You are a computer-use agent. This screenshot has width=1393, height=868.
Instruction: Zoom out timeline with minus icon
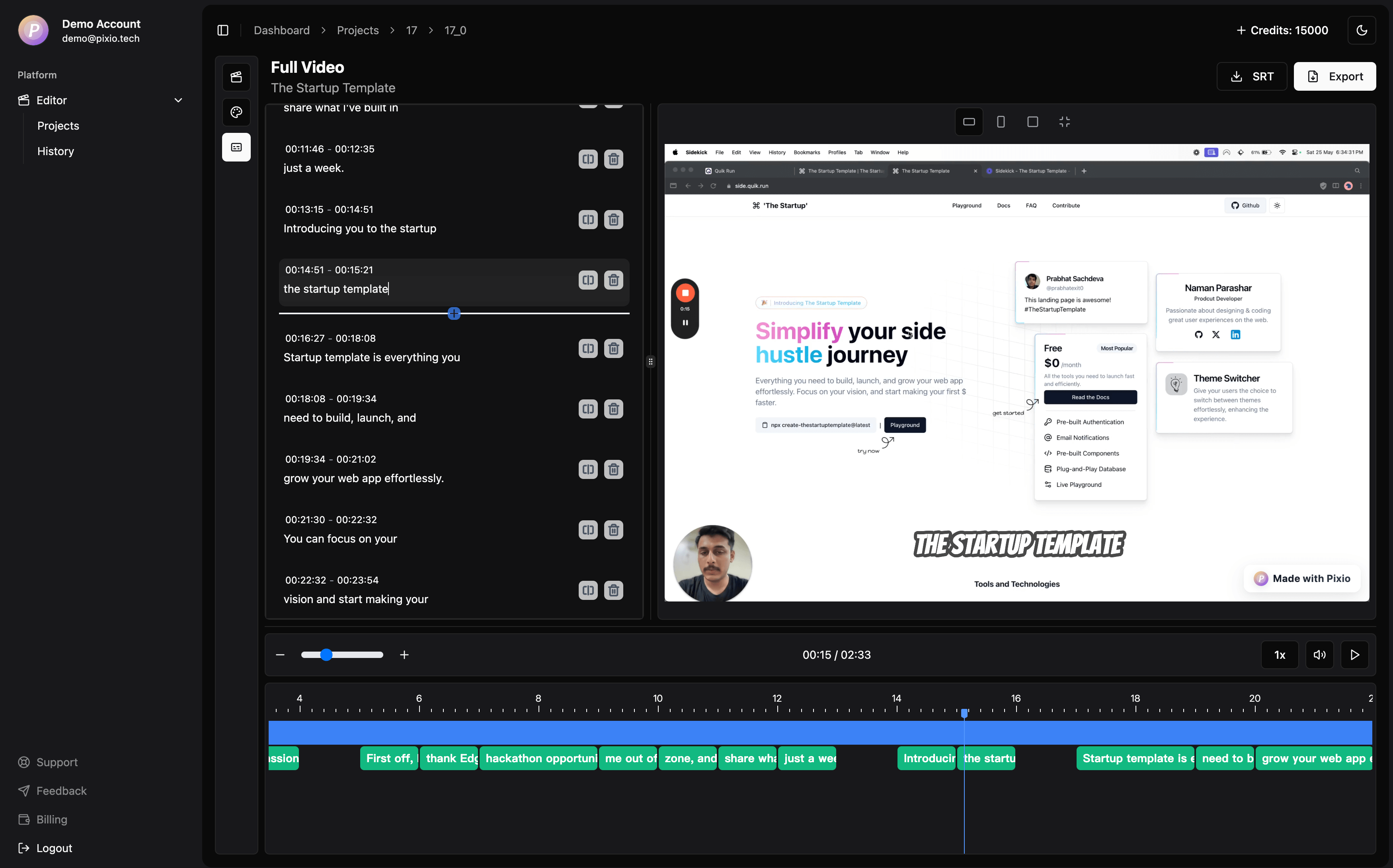pyautogui.click(x=280, y=655)
